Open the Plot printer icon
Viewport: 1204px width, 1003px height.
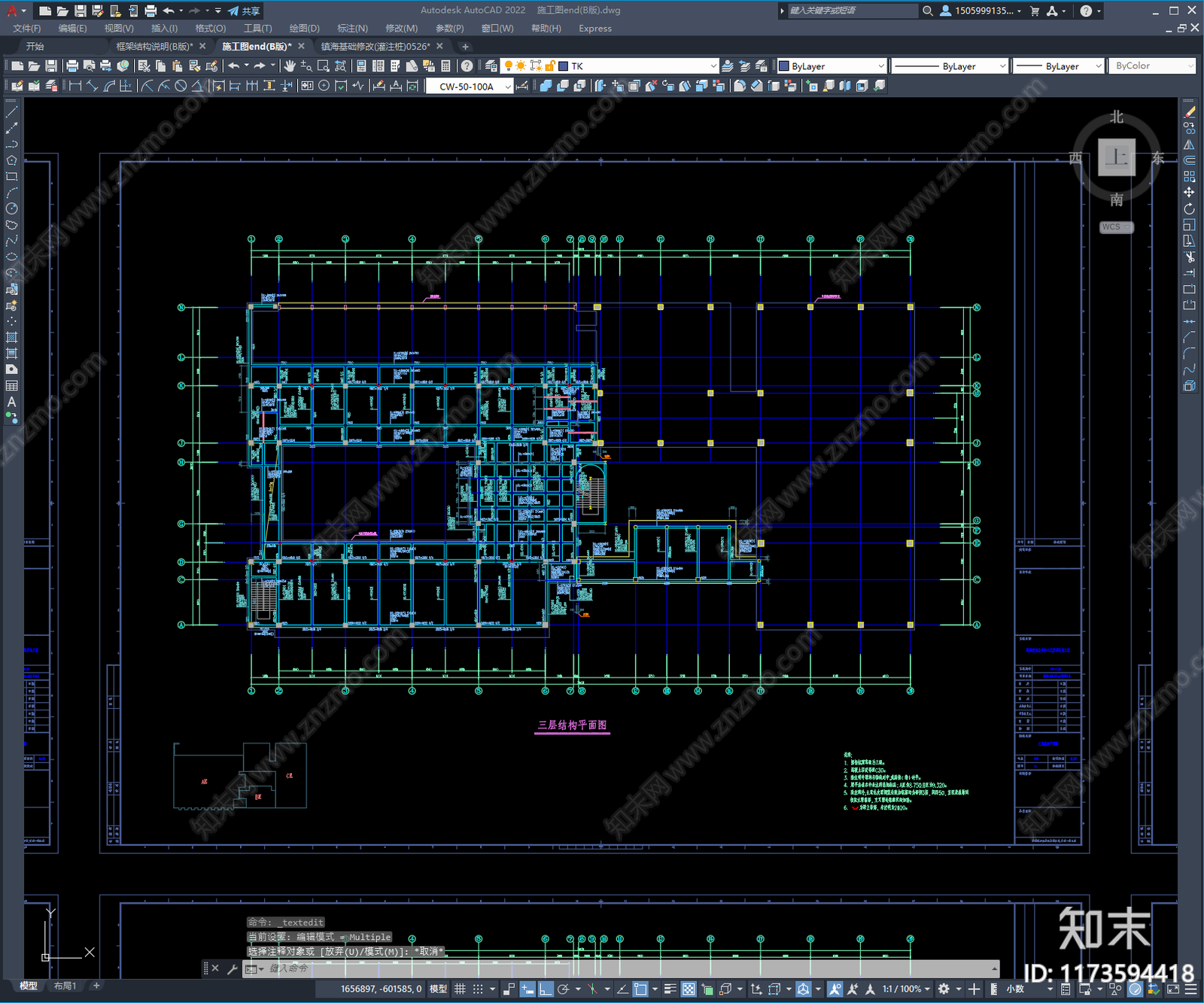[x=72, y=66]
